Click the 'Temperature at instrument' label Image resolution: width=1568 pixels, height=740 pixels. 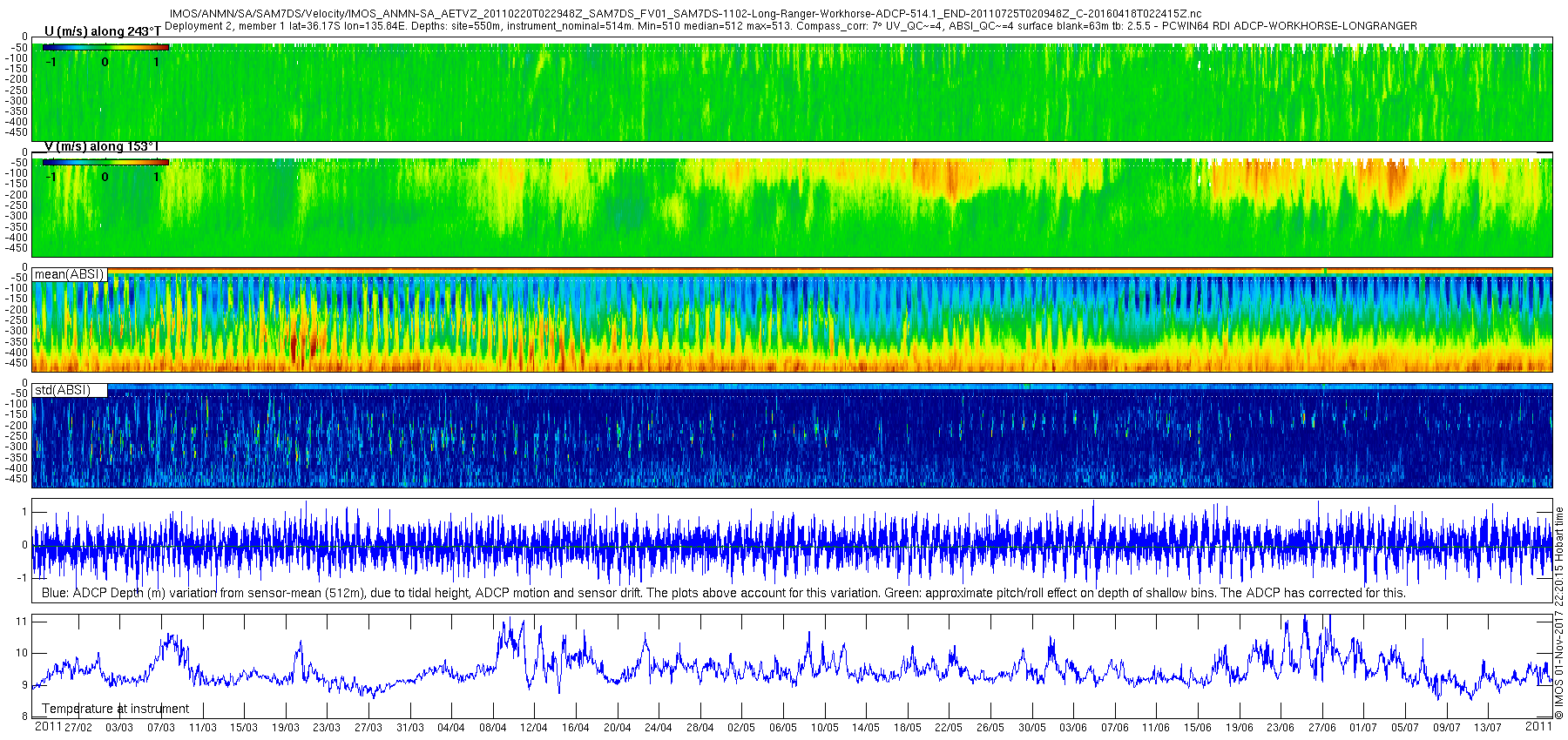(x=116, y=709)
